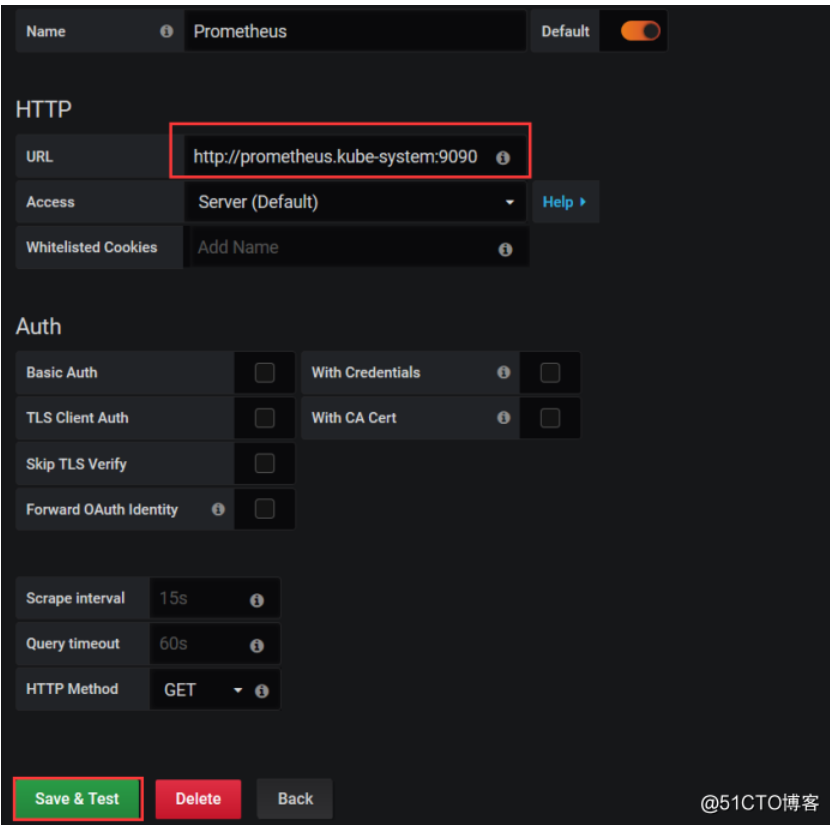Click the Back button
This screenshot has width=830, height=825.
[x=295, y=799]
